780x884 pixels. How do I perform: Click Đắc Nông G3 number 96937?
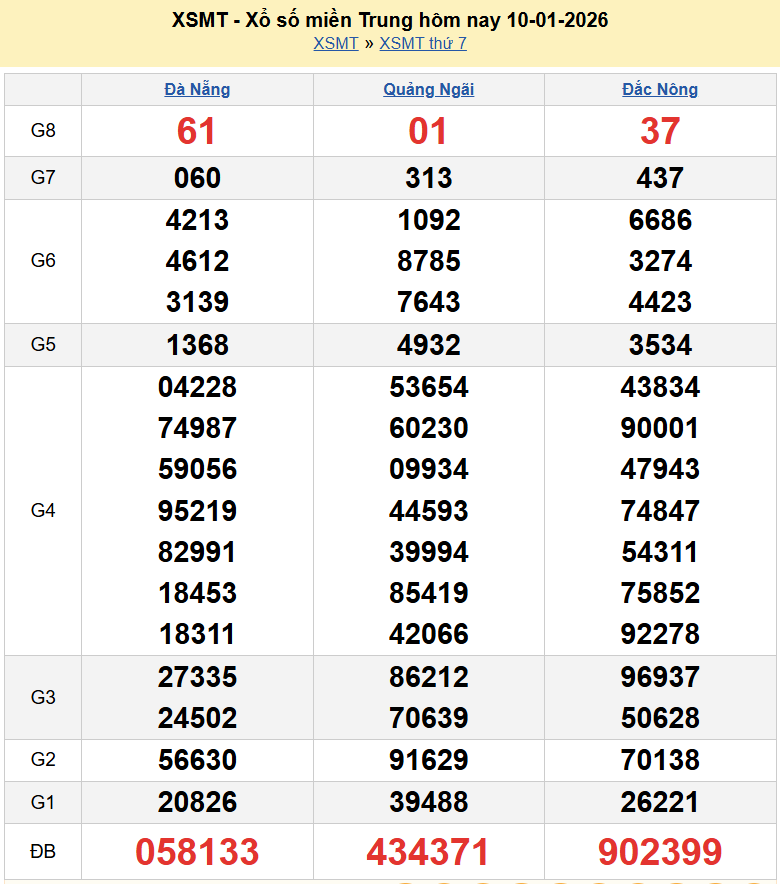point(660,677)
